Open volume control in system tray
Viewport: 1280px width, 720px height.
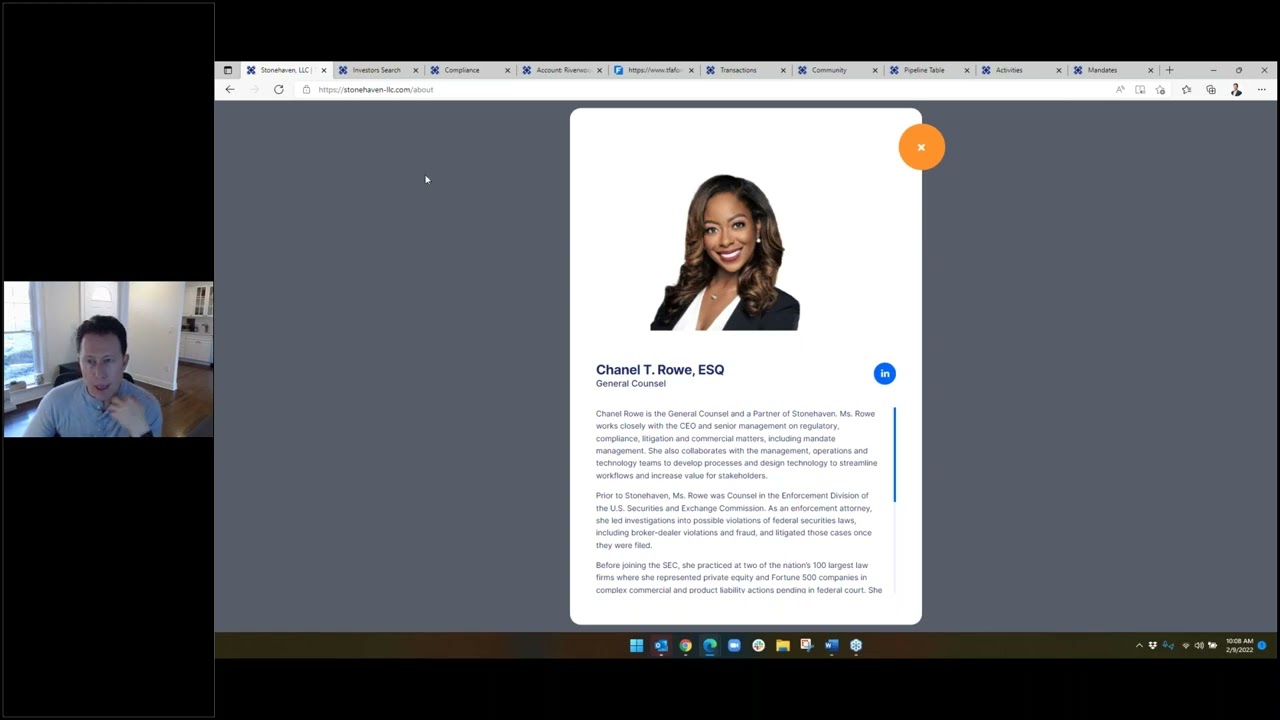(1199, 646)
